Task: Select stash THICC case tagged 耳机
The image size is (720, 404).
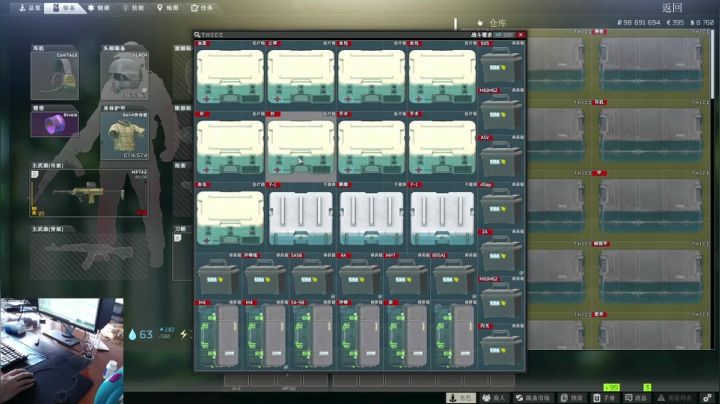Action: 650,134
